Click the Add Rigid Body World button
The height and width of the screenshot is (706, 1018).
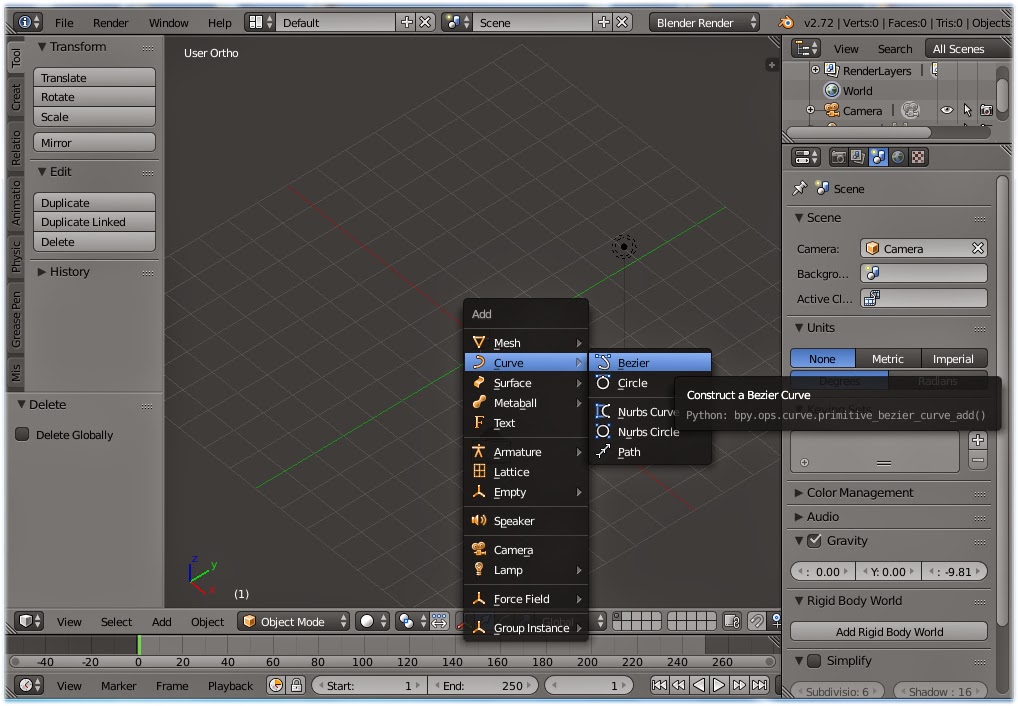click(888, 631)
